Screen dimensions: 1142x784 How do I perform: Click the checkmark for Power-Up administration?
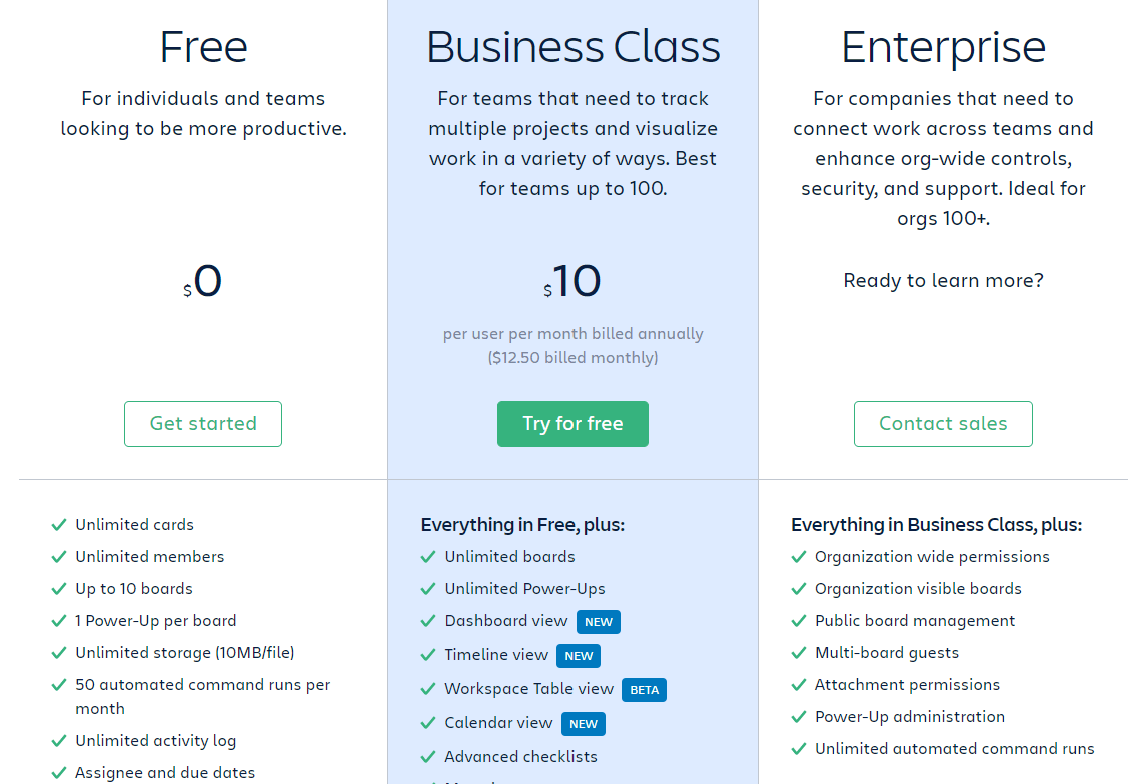[x=798, y=717]
